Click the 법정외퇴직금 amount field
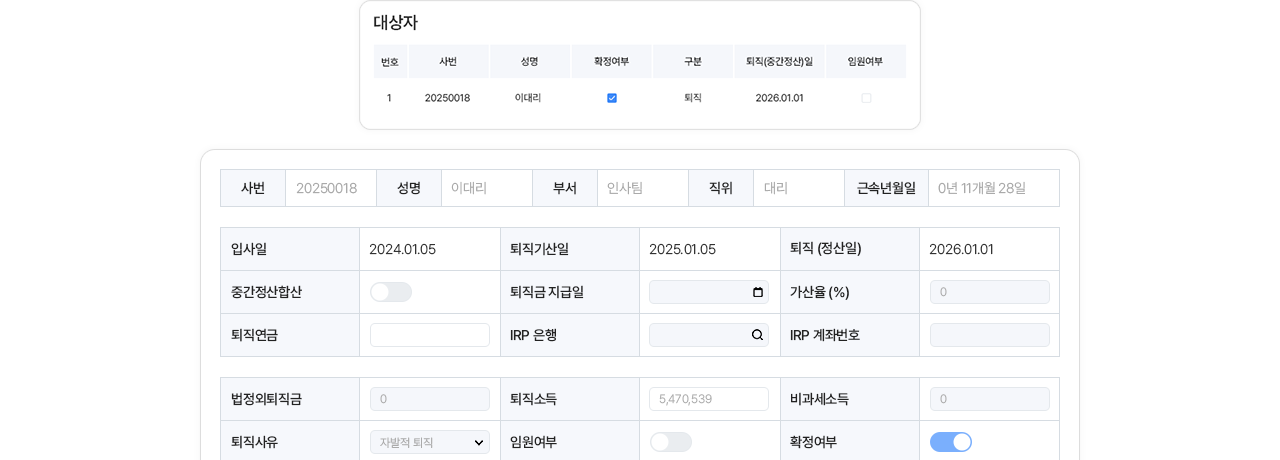 (429, 399)
